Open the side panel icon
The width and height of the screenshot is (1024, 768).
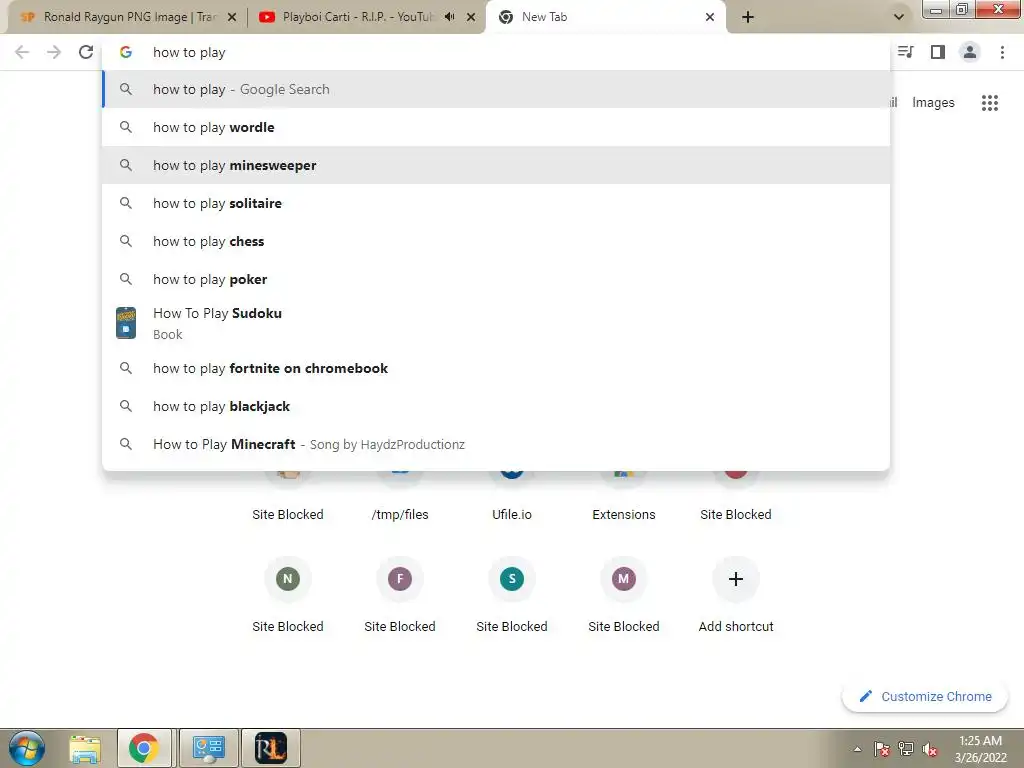(x=938, y=52)
